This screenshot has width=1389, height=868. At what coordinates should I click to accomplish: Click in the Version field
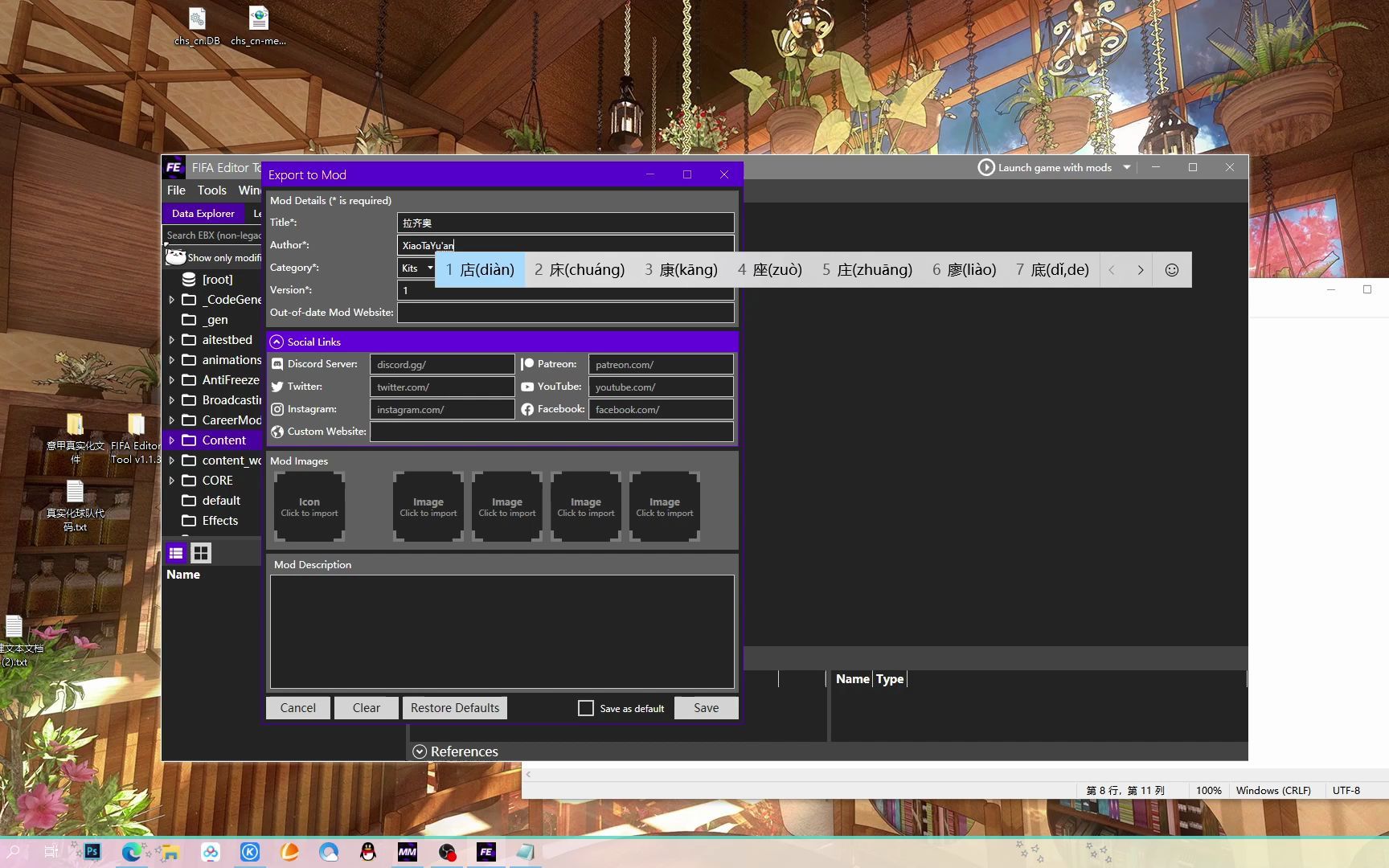point(565,290)
